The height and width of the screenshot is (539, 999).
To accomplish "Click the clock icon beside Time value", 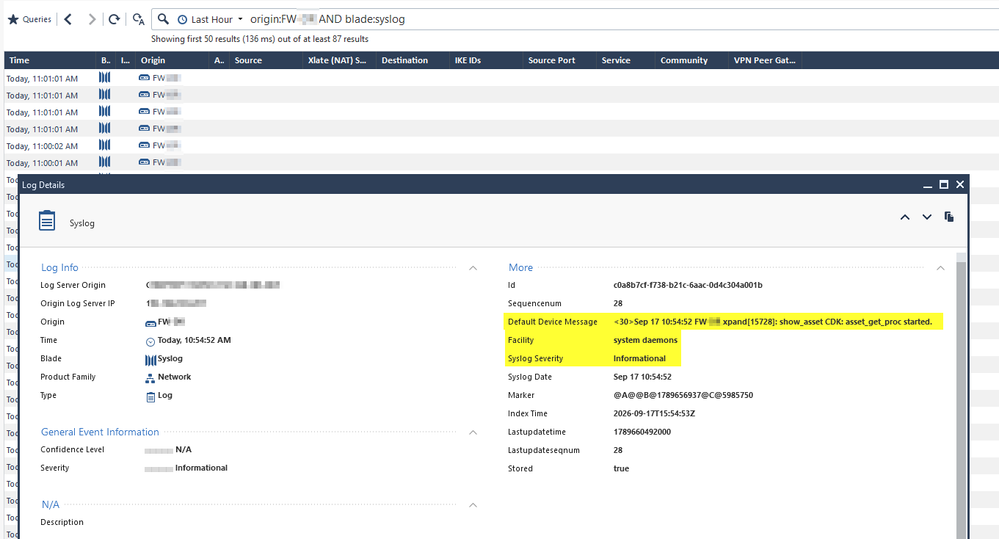I will (150, 341).
